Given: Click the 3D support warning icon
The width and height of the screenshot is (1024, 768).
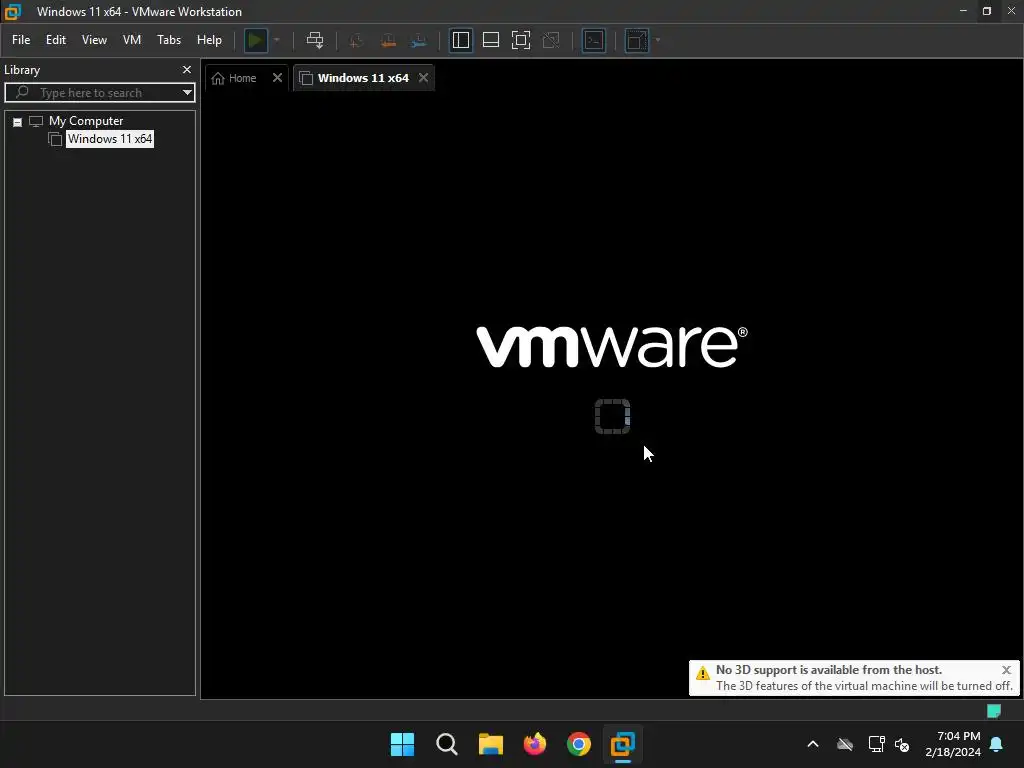Looking at the screenshot, I should click(x=703, y=673).
